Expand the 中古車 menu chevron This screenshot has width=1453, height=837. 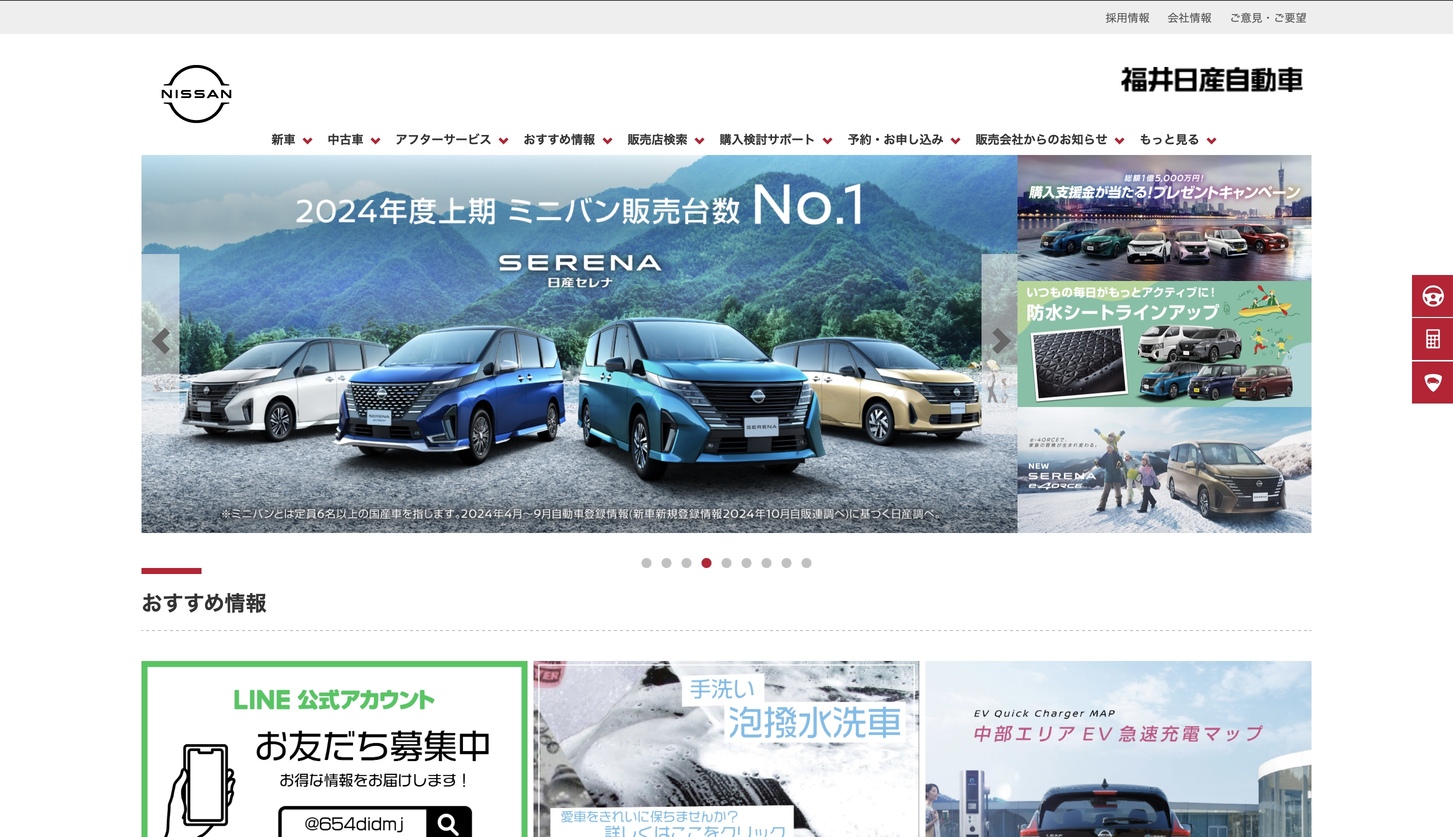(375, 141)
